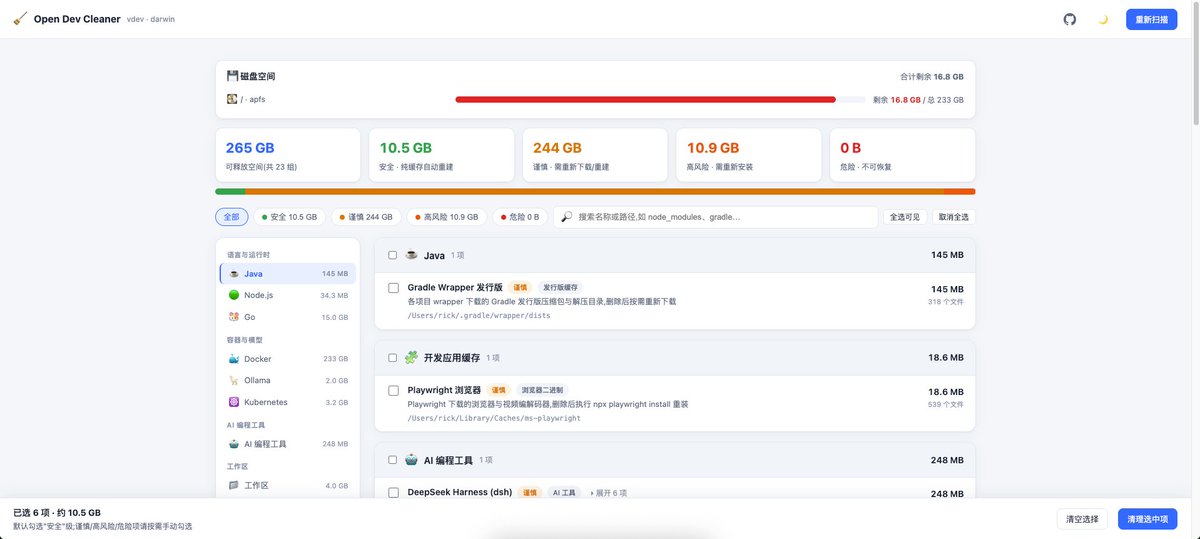
Task: Select 工作区 4.0 GB in the sidebar
Action: click(288, 485)
